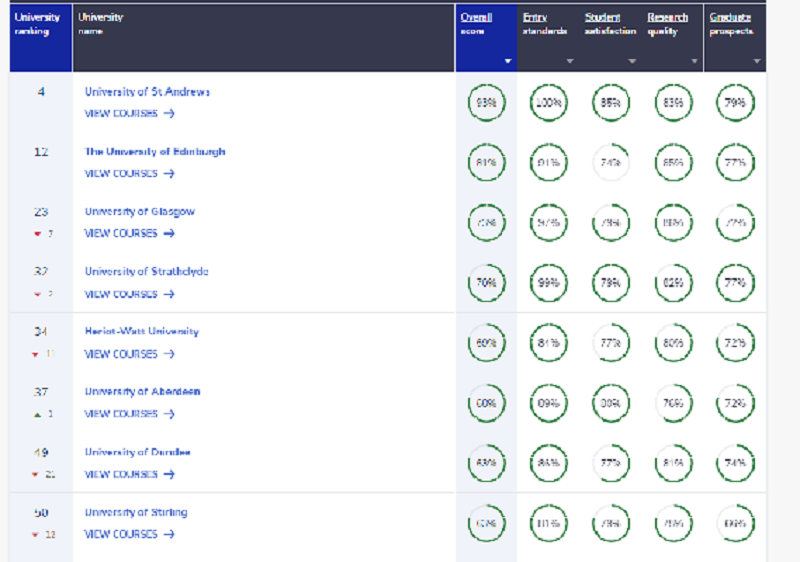Viewport: 800px width, 562px height.
Task: Click Dundee overall score circle
Action: 486,463
